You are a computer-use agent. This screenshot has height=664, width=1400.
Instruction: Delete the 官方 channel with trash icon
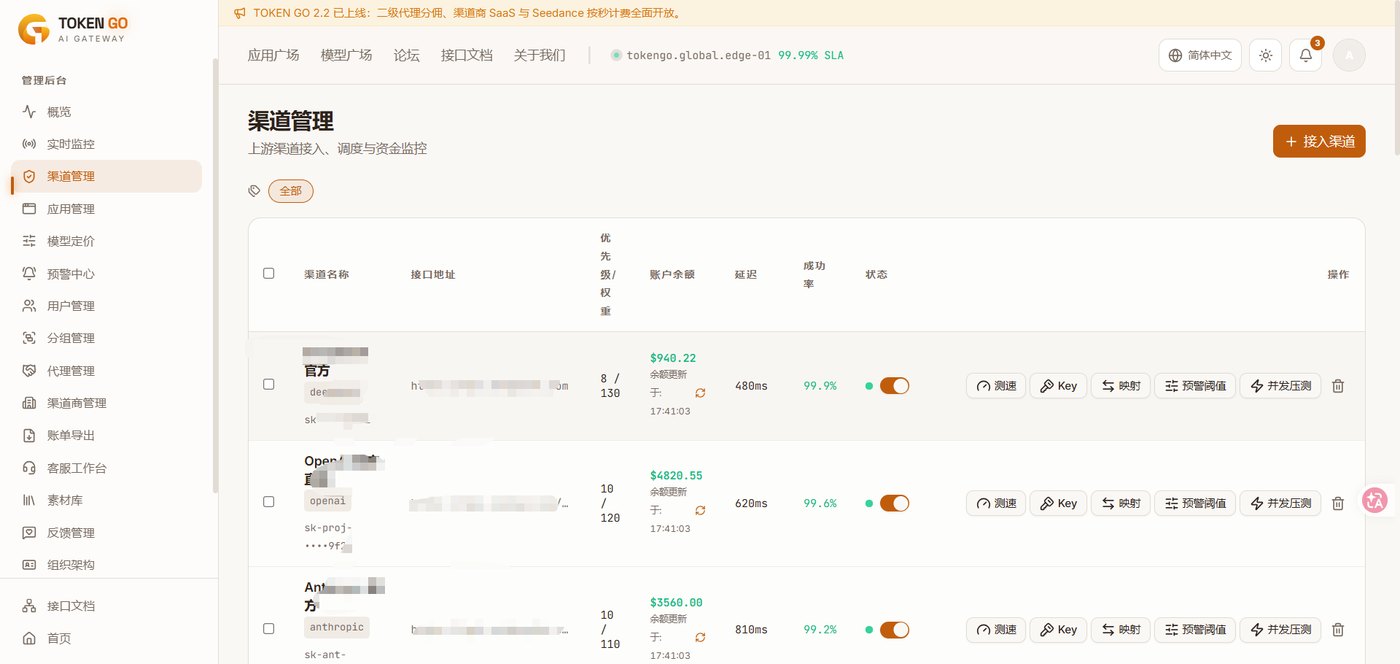coord(1338,386)
